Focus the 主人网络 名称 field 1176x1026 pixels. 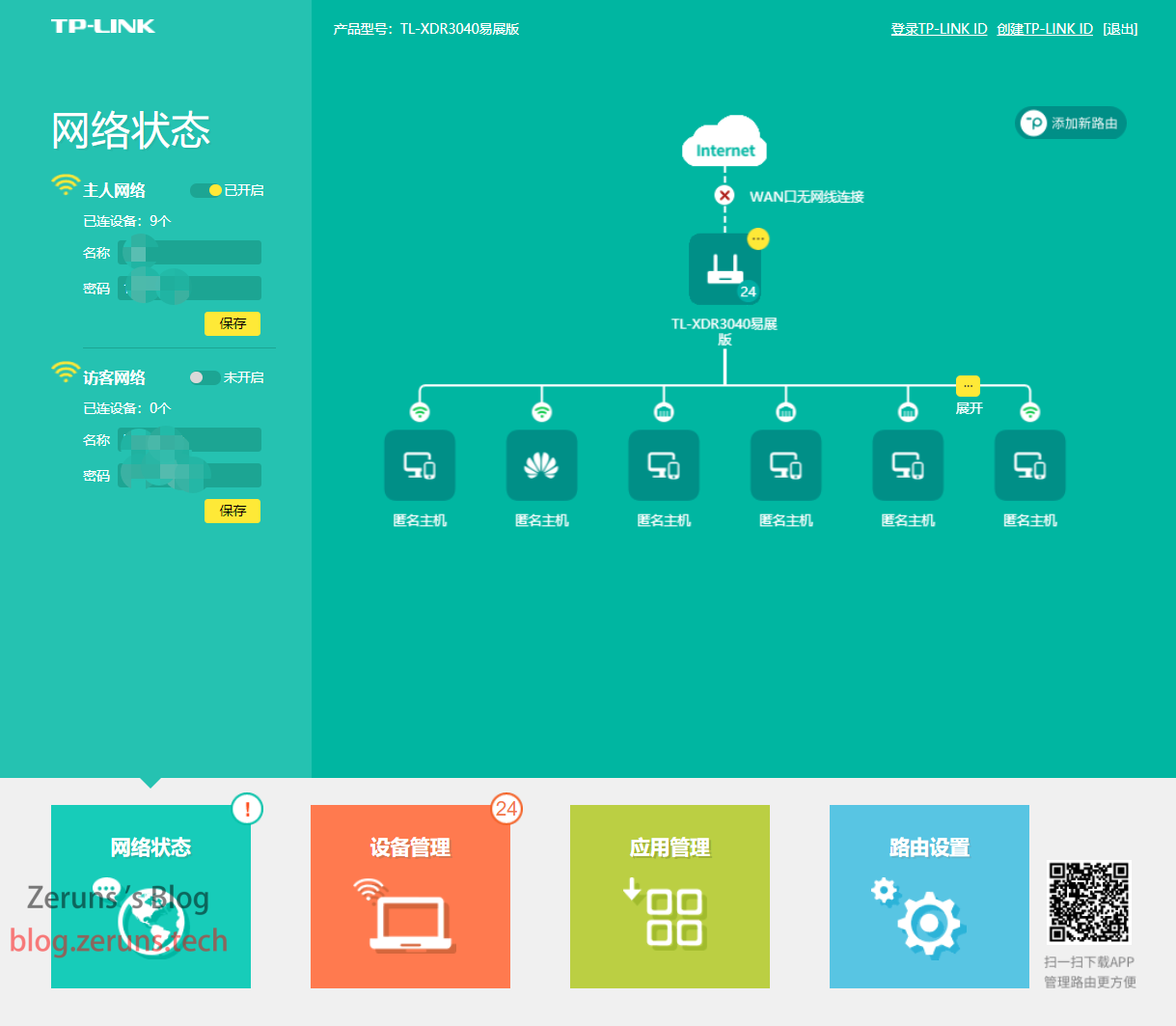190,253
